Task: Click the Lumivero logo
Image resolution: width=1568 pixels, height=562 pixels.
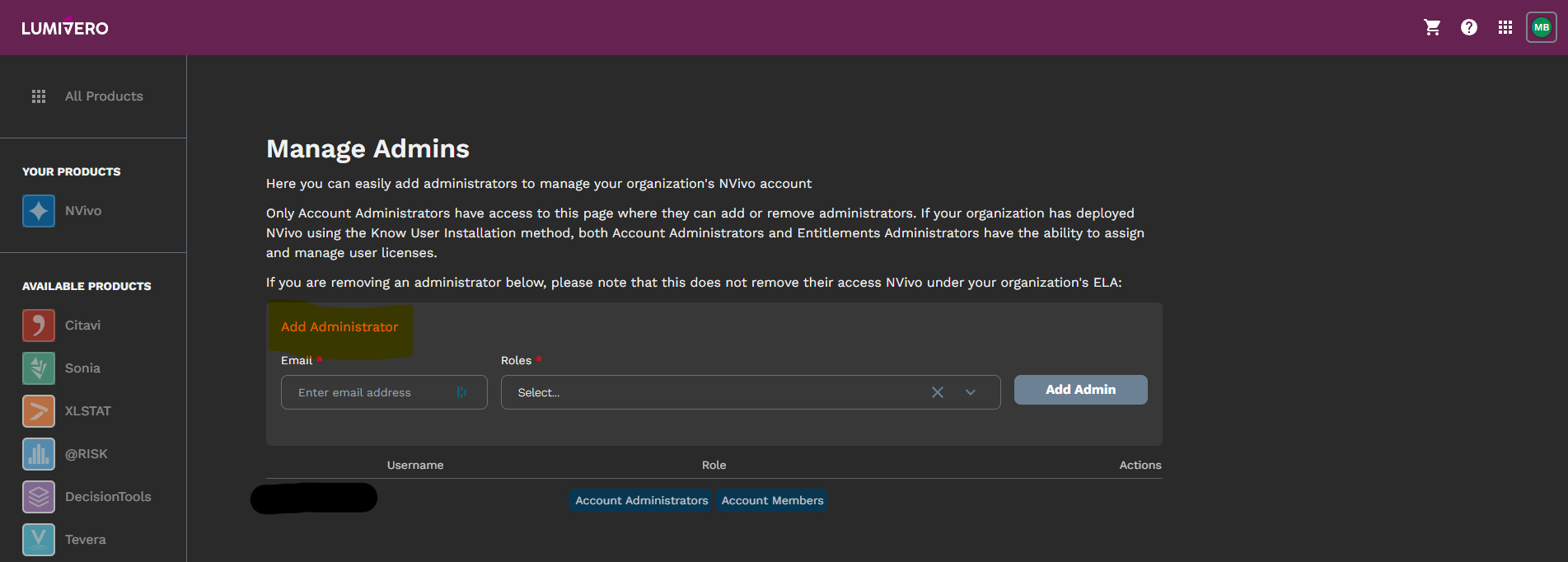Action: click(x=65, y=27)
